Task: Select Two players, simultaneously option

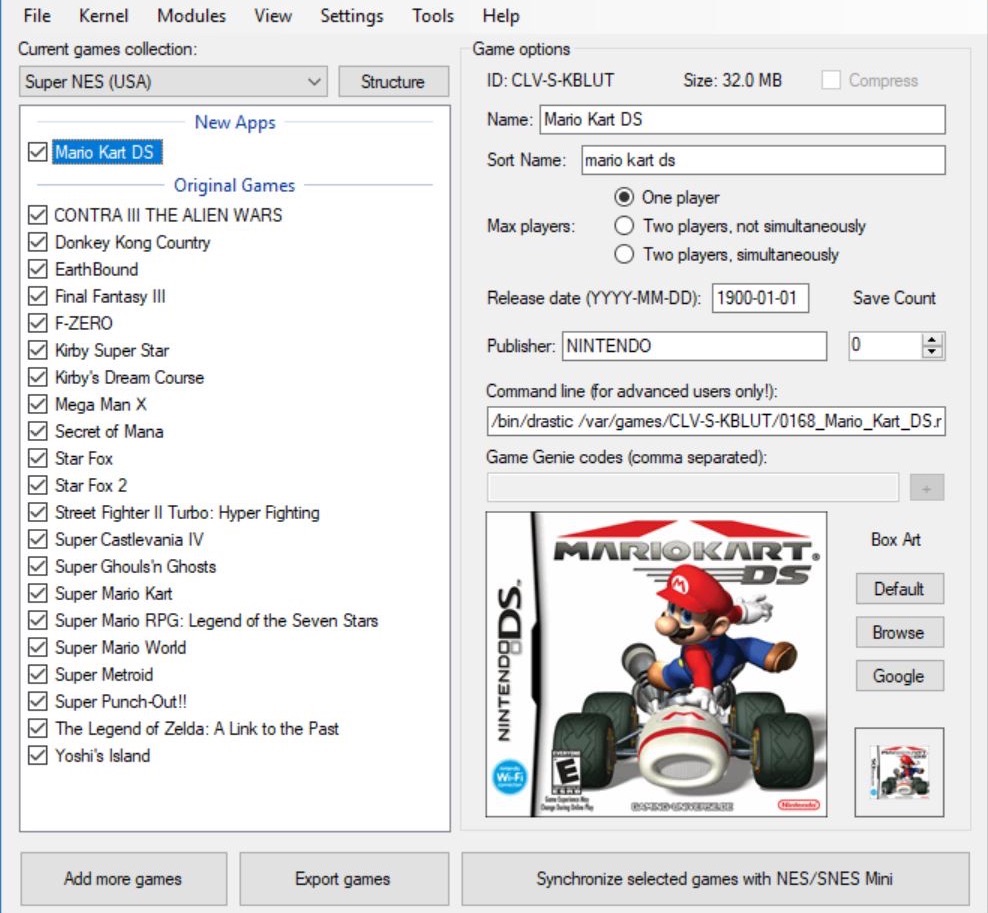Action: point(624,254)
